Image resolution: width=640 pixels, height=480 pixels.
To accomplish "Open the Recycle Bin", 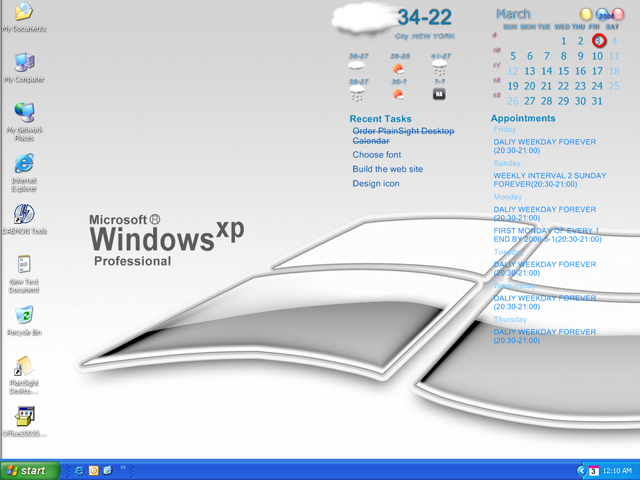I will click(24, 320).
